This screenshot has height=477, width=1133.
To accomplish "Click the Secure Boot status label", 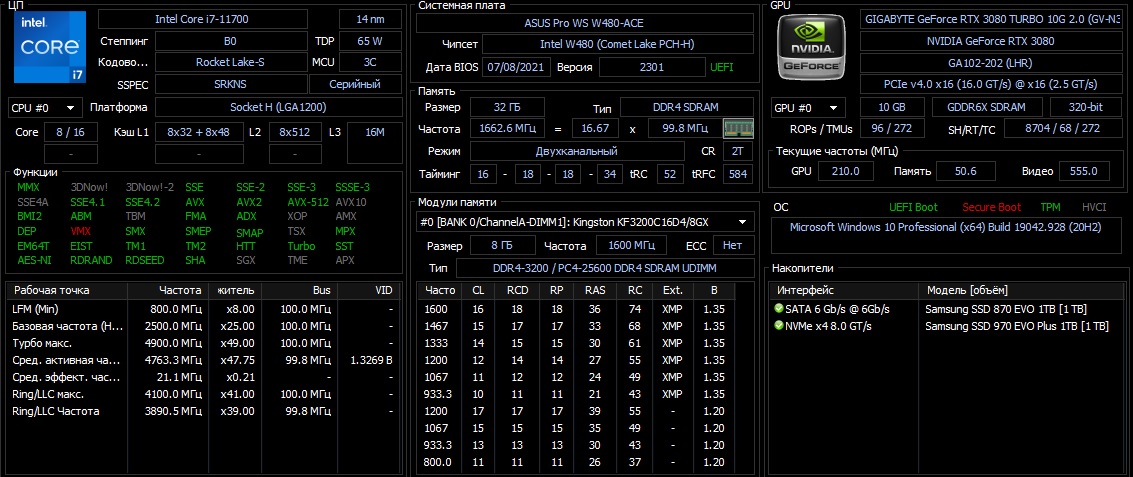I will (991, 207).
